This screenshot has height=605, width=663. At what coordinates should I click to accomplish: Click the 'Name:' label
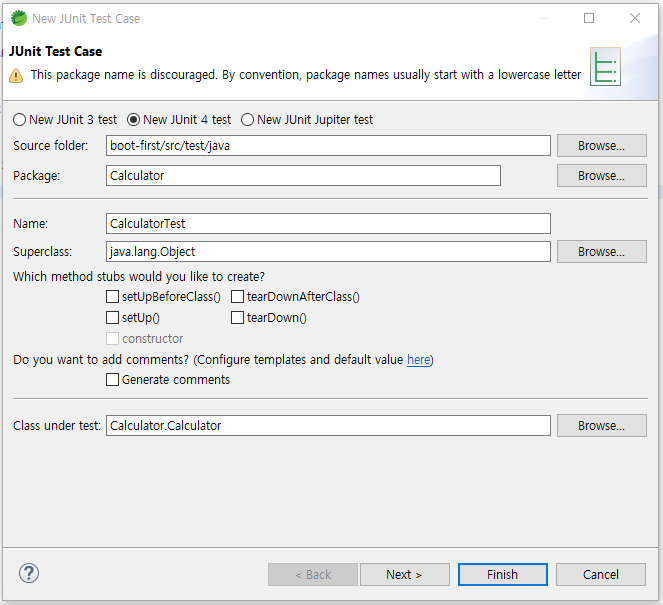(x=30, y=224)
